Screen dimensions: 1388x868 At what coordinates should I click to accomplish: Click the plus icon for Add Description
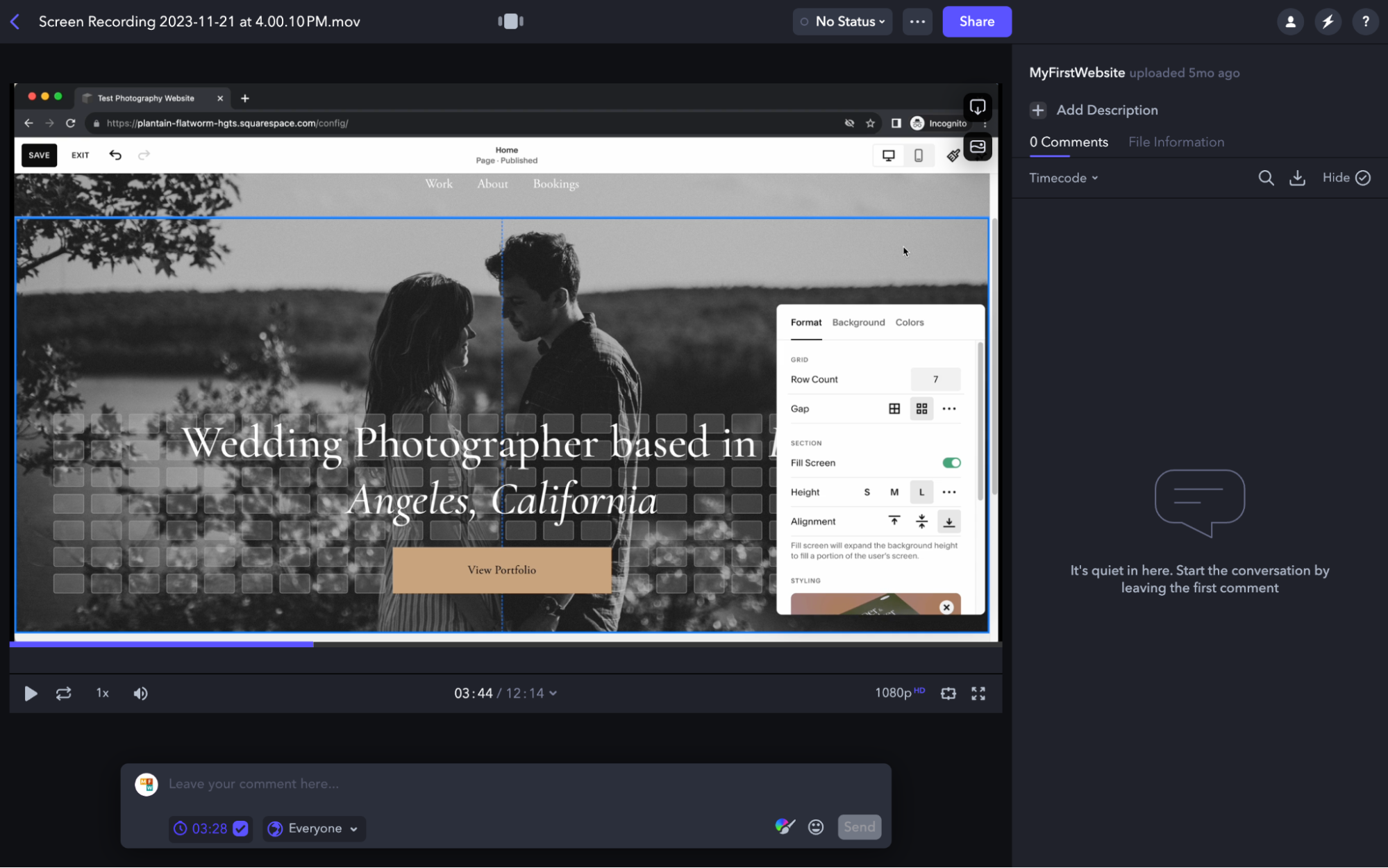pos(1038,110)
